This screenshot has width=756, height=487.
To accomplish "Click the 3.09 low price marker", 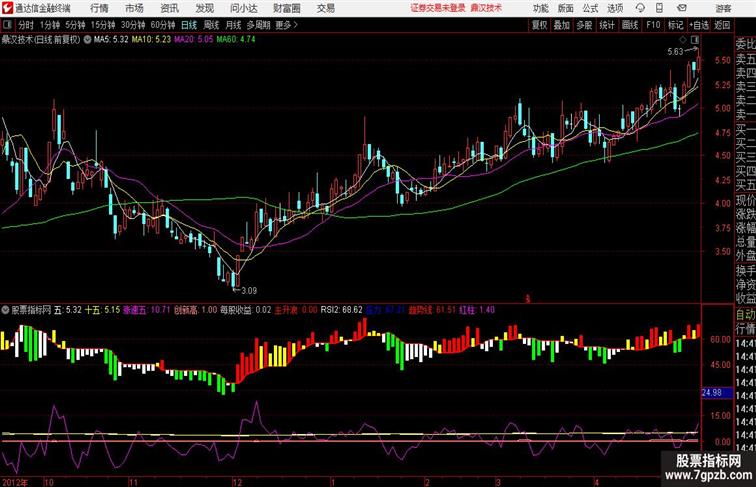I will (x=249, y=290).
